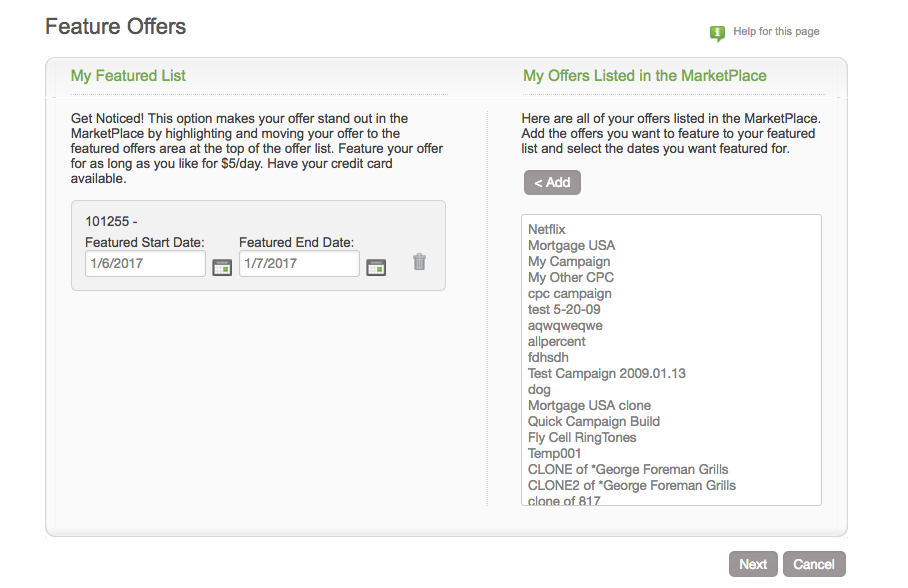Image resolution: width=908 pixels, height=588 pixels.
Task: Cancel the Feature Offers form
Action: 814,564
